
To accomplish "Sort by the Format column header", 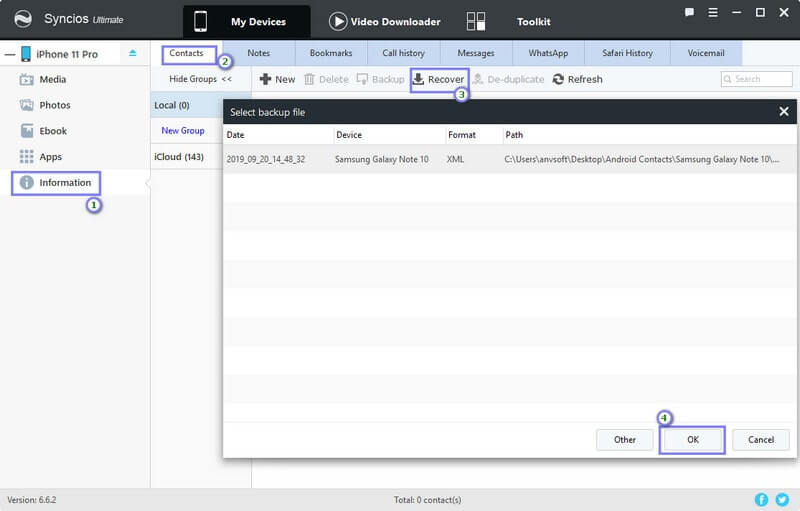I will tap(473, 135).
